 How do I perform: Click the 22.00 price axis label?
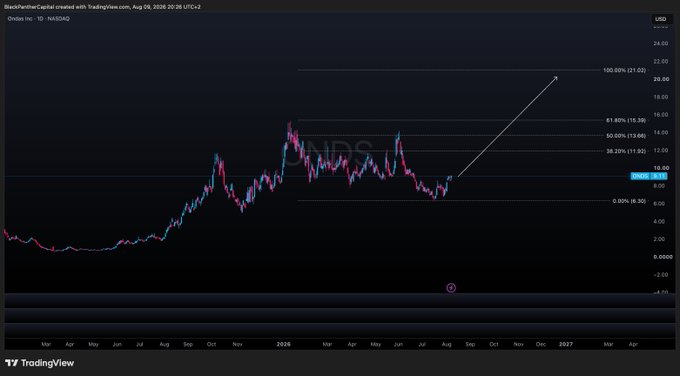click(660, 61)
